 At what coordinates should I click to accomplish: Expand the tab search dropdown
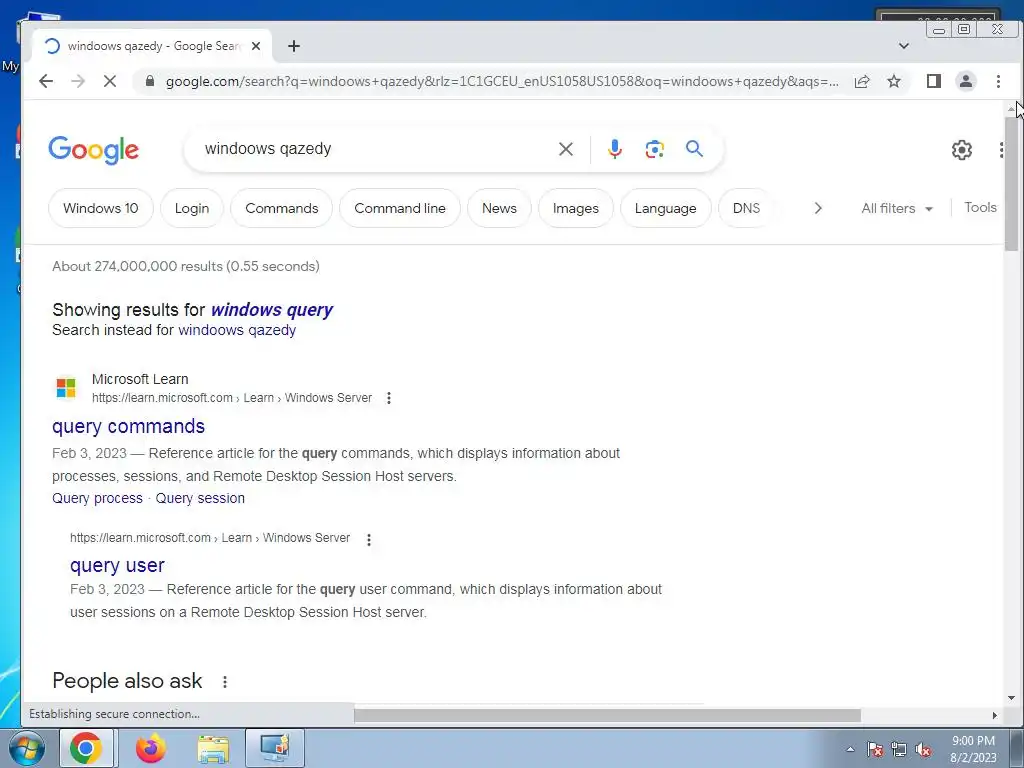coord(903,46)
